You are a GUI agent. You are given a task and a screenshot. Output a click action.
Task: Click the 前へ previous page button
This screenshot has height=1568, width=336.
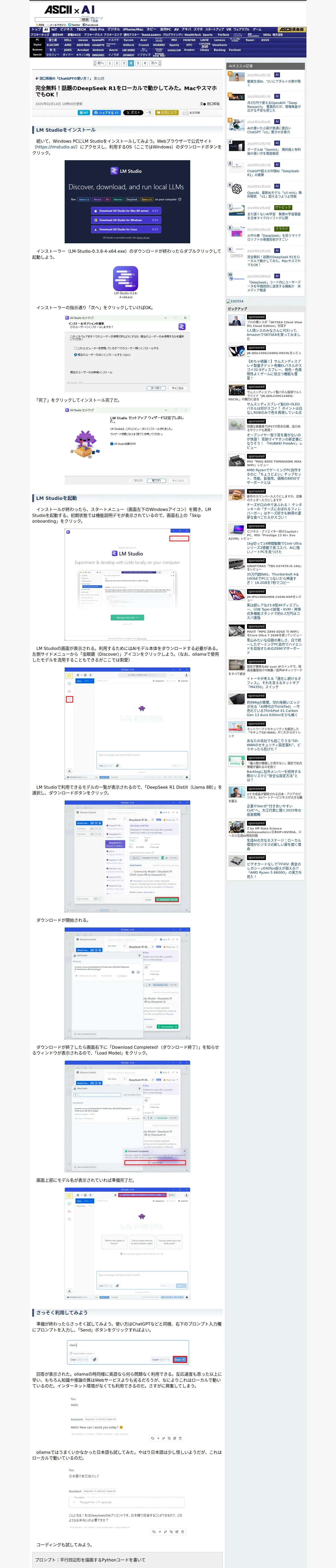[99, 63]
